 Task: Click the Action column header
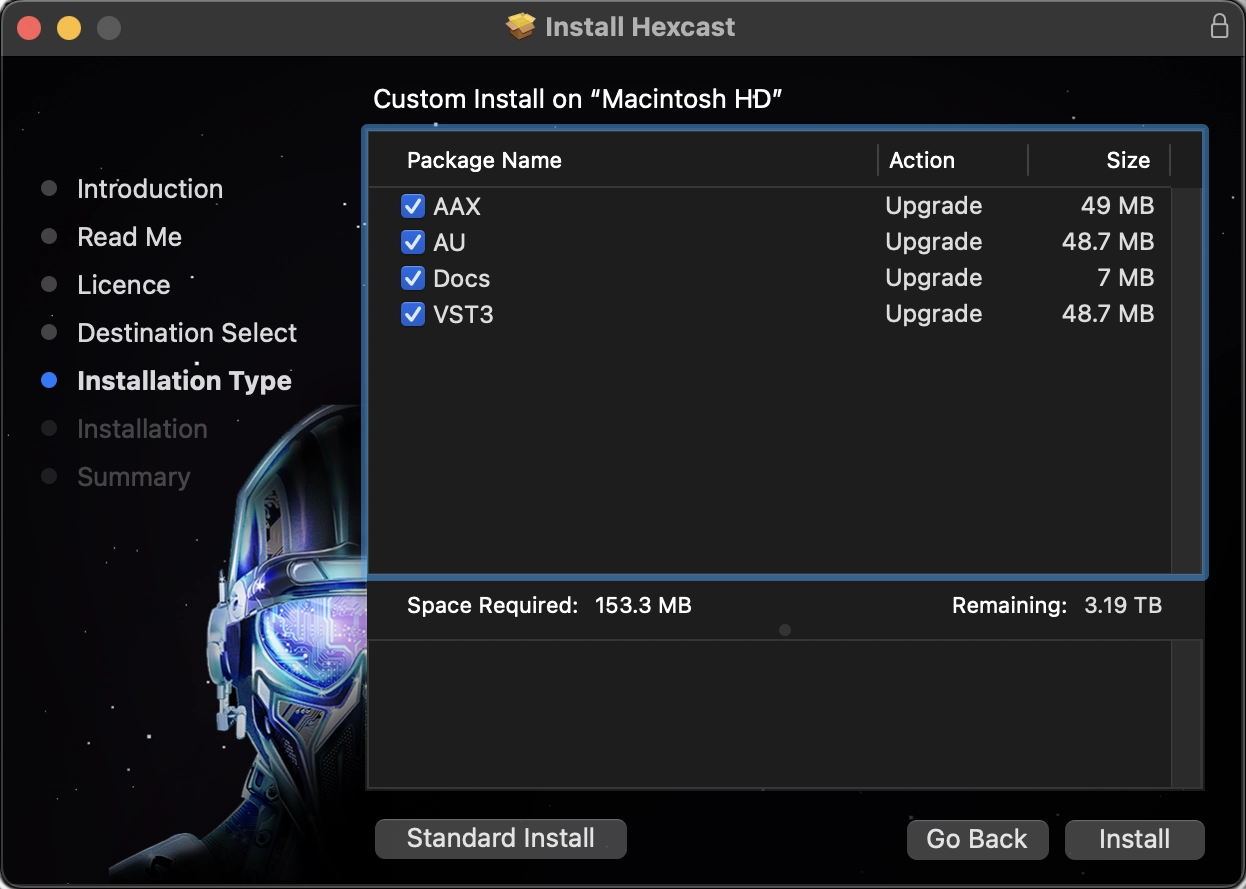pyautogui.click(x=922, y=160)
